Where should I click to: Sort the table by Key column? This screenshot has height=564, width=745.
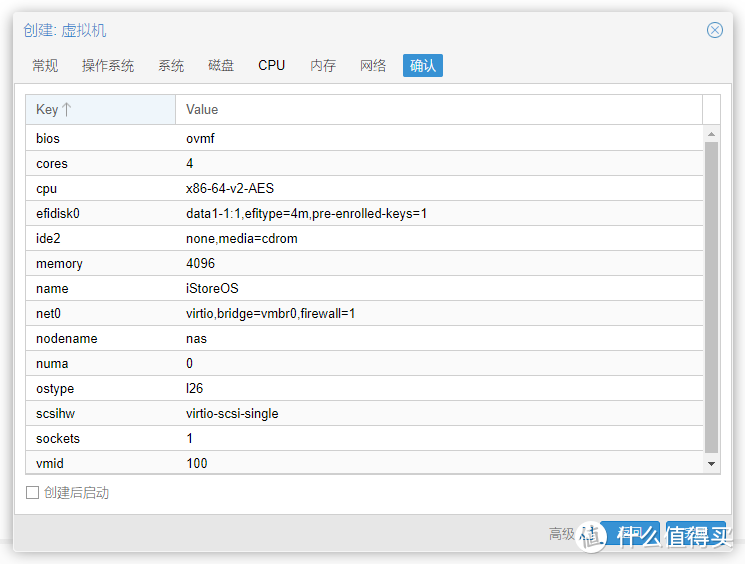(x=100, y=109)
